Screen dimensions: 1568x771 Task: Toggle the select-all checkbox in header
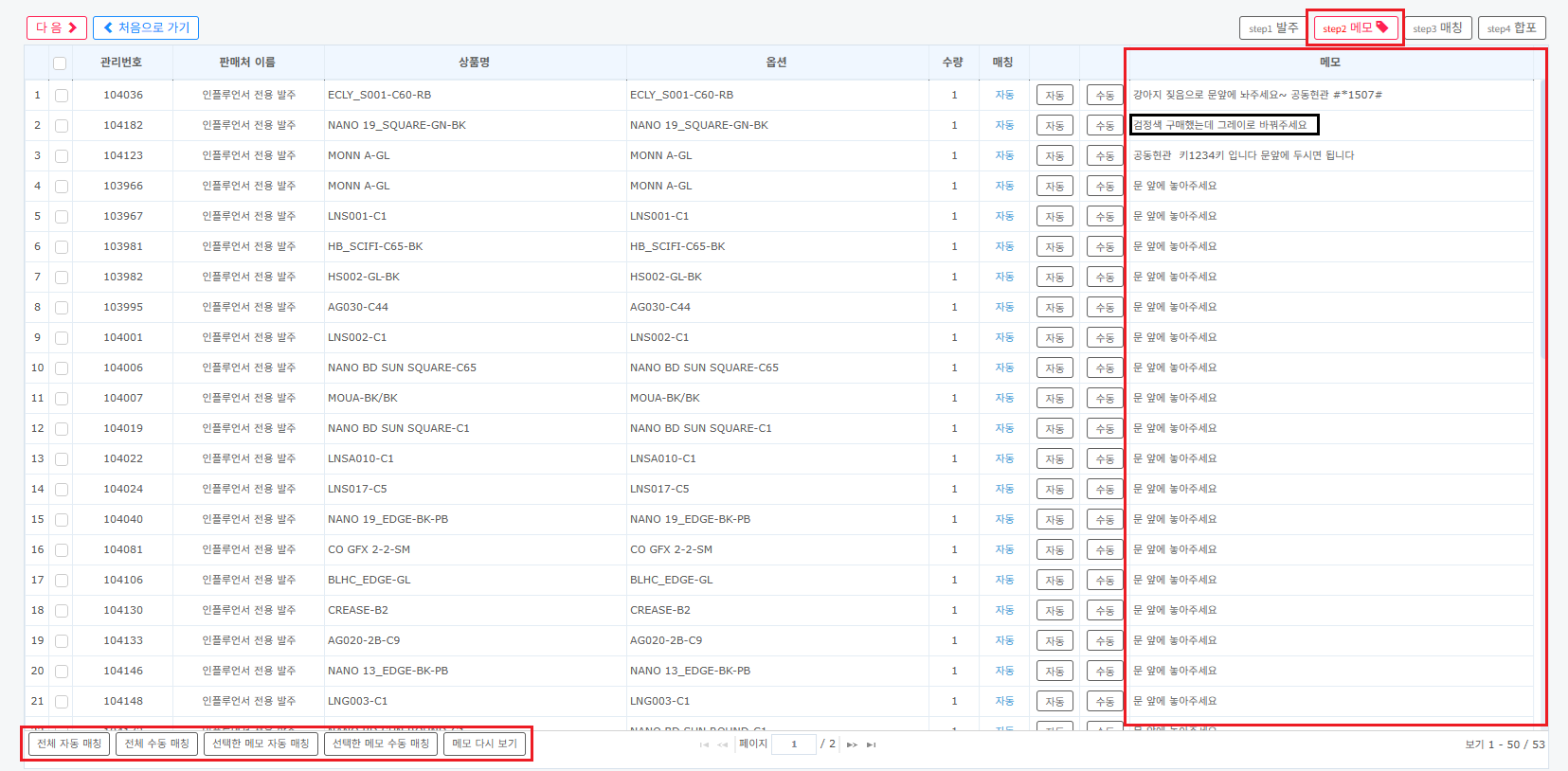[60, 63]
